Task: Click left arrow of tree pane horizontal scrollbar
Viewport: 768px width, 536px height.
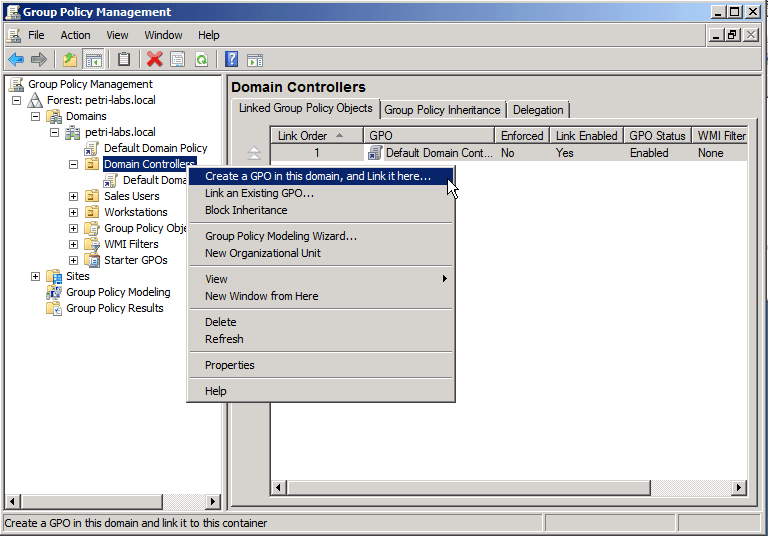Action: pyautogui.click(x=12, y=502)
